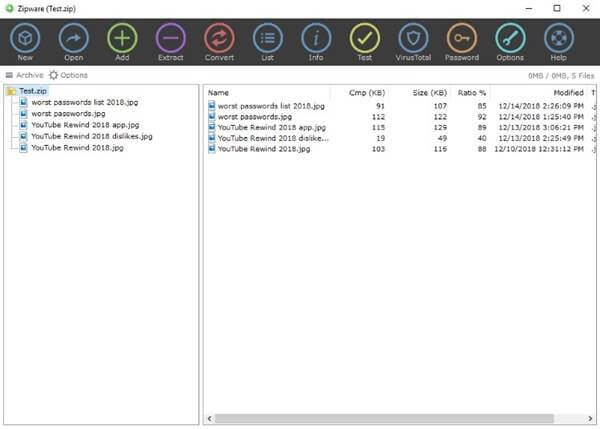The image size is (600, 429).
Task: Select Test.zip root in the tree
Action: (33, 91)
